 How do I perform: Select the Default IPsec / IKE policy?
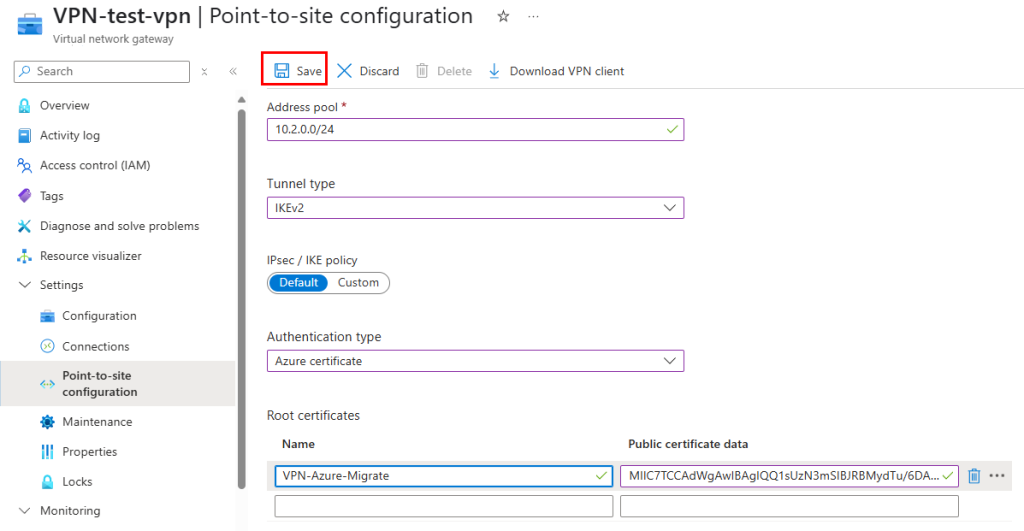pos(298,283)
